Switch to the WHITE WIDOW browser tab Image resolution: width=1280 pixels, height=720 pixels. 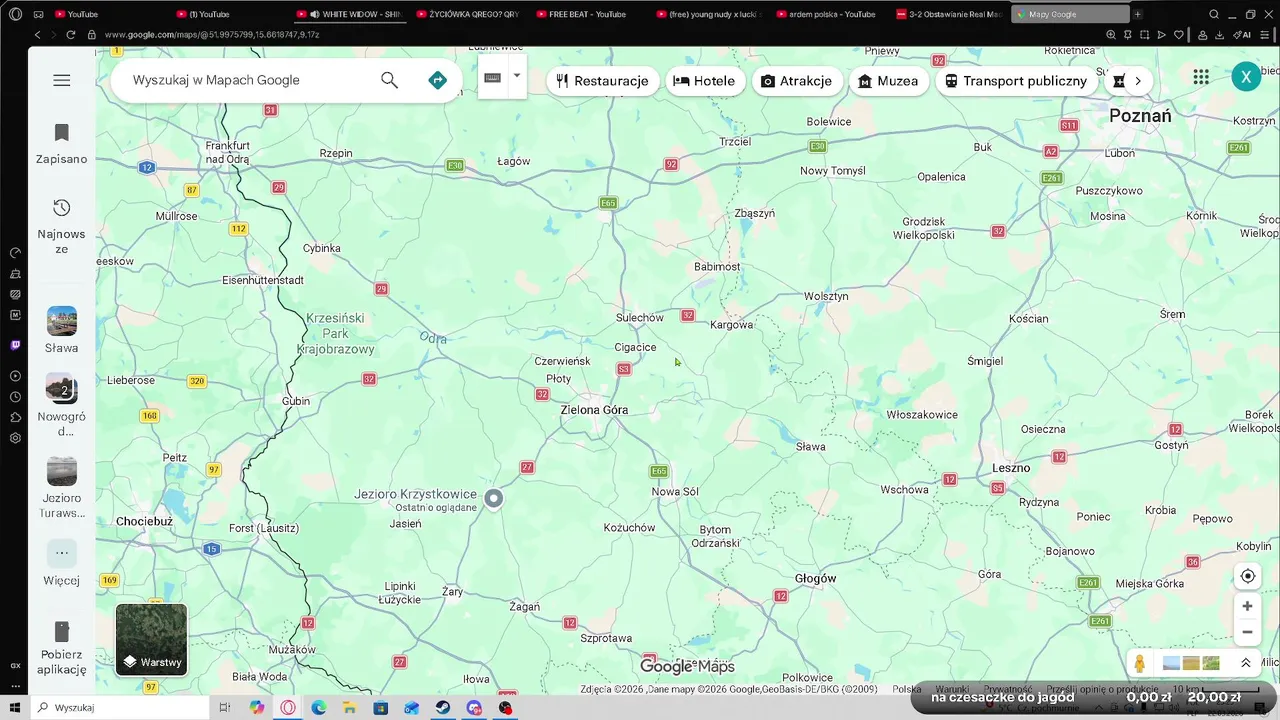click(x=351, y=14)
